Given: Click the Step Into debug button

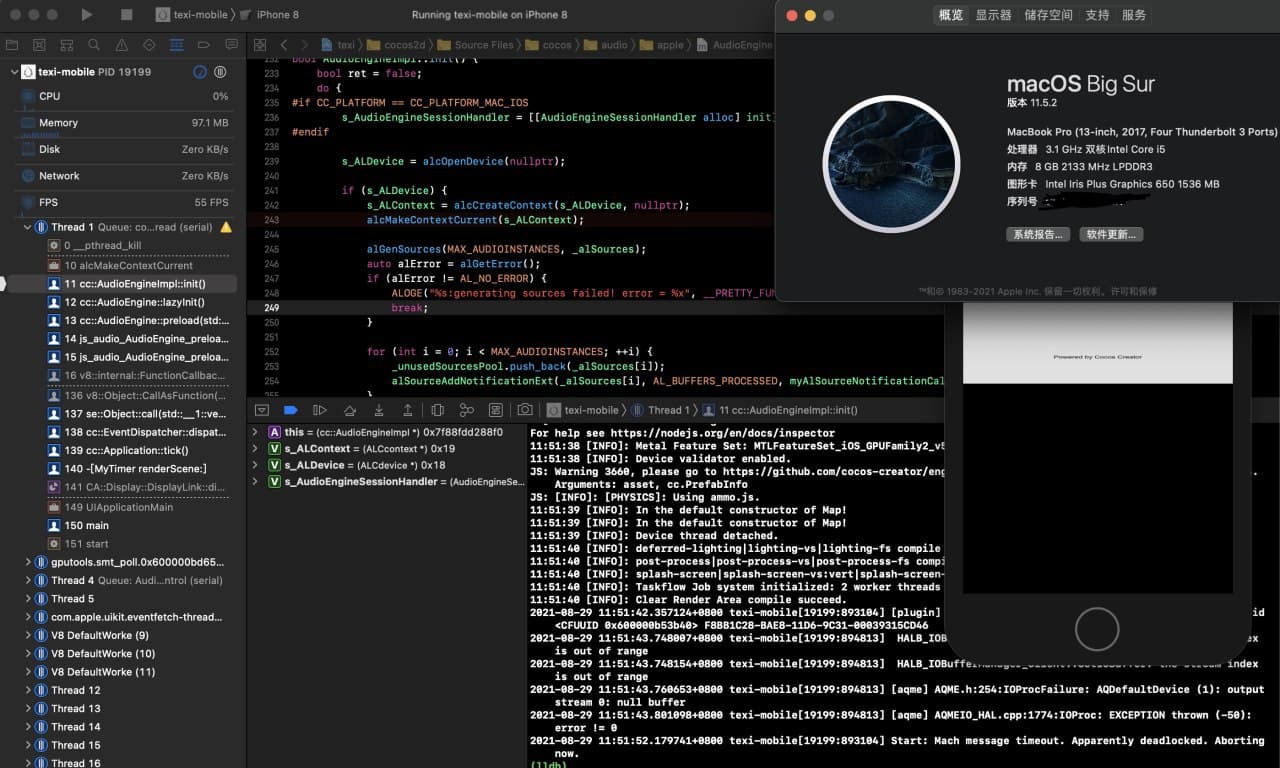Looking at the screenshot, I should coord(379,410).
